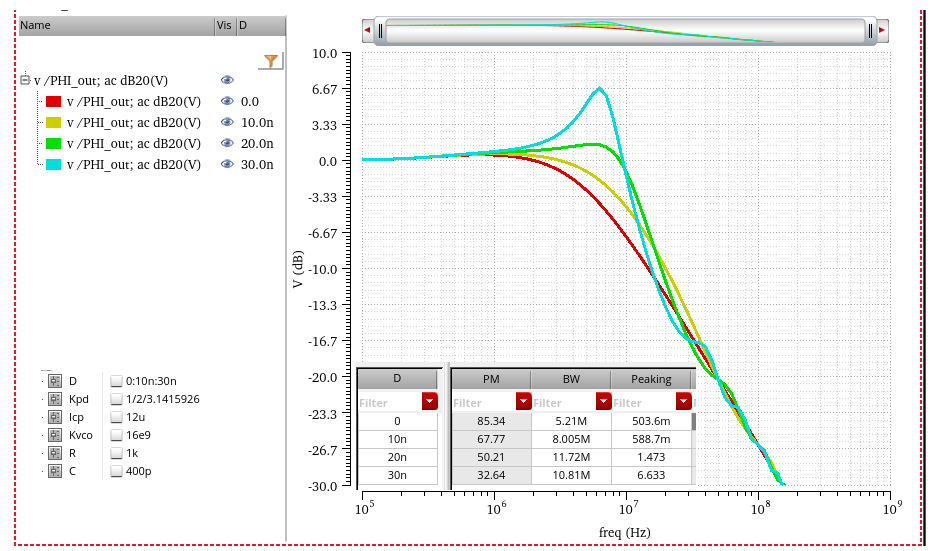The image size is (936, 551).
Task: Toggle checkbox for Icp value 12u
Action: [x=116, y=417]
